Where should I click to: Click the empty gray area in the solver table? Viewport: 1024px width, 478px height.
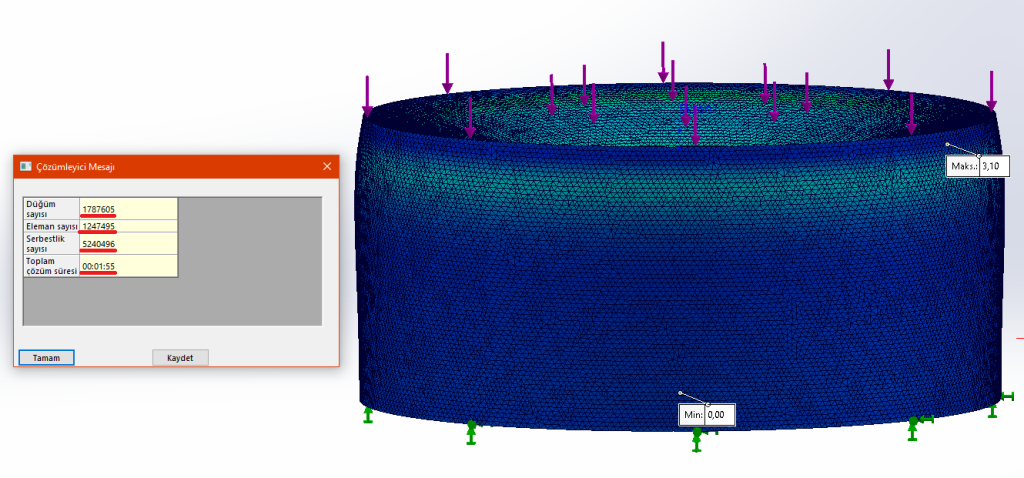[x=250, y=260]
